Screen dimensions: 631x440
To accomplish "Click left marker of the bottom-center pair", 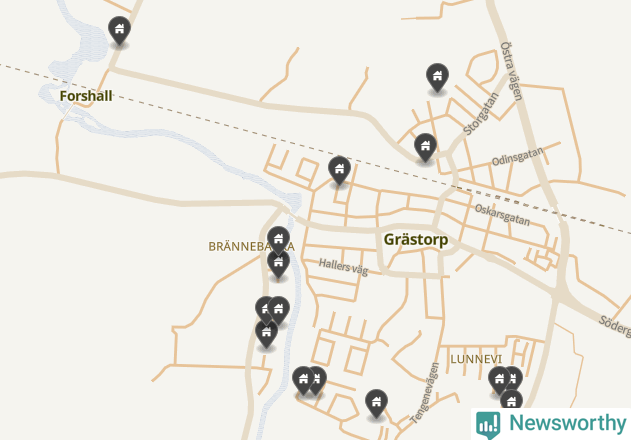I will tap(303, 381).
